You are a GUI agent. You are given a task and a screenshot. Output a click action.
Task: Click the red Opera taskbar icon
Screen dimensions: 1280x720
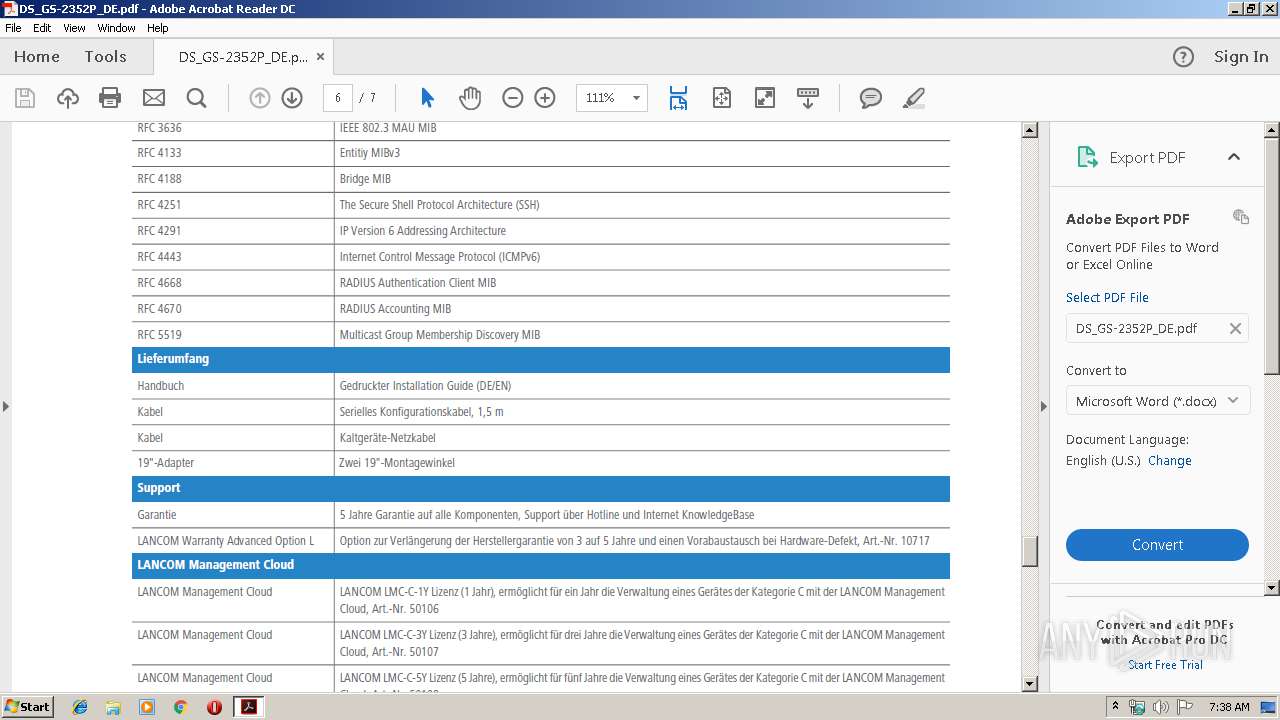(214, 707)
